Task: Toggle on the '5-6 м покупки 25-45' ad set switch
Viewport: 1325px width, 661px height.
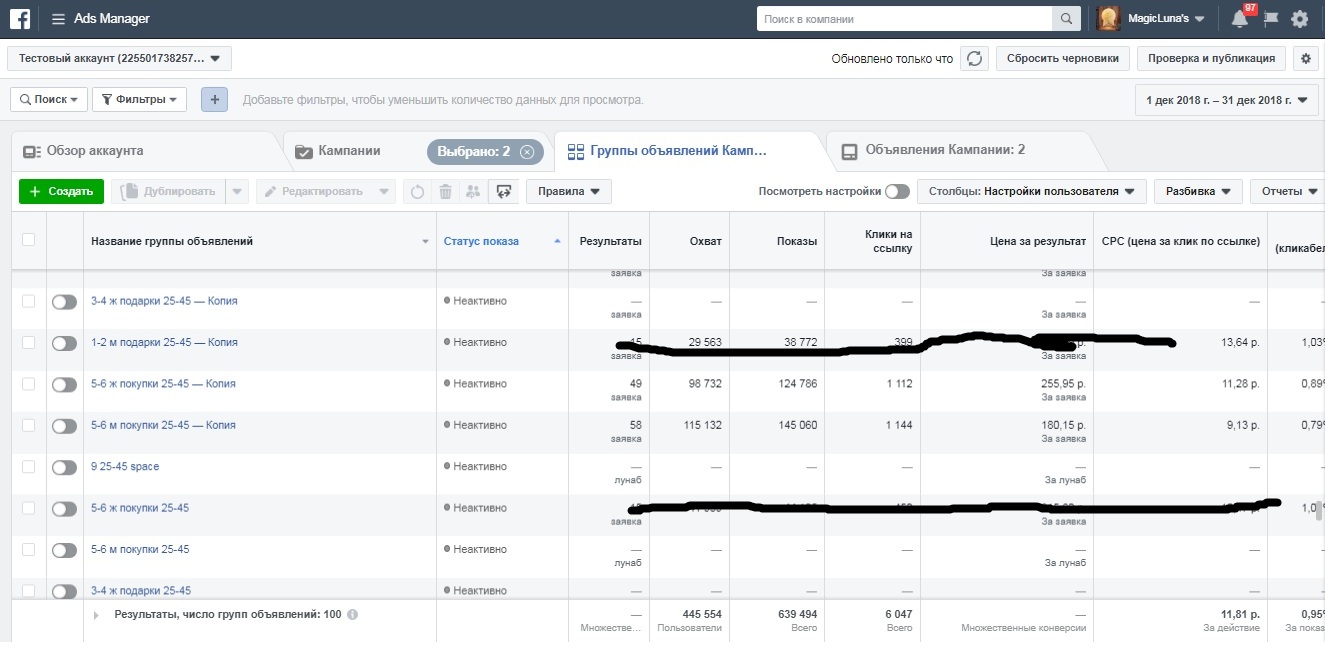Action: coord(64,550)
